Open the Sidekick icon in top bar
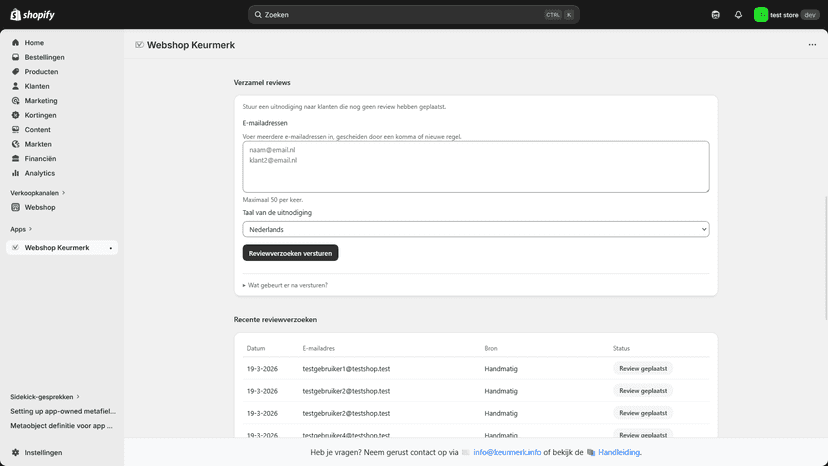 (x=716, y=15)
